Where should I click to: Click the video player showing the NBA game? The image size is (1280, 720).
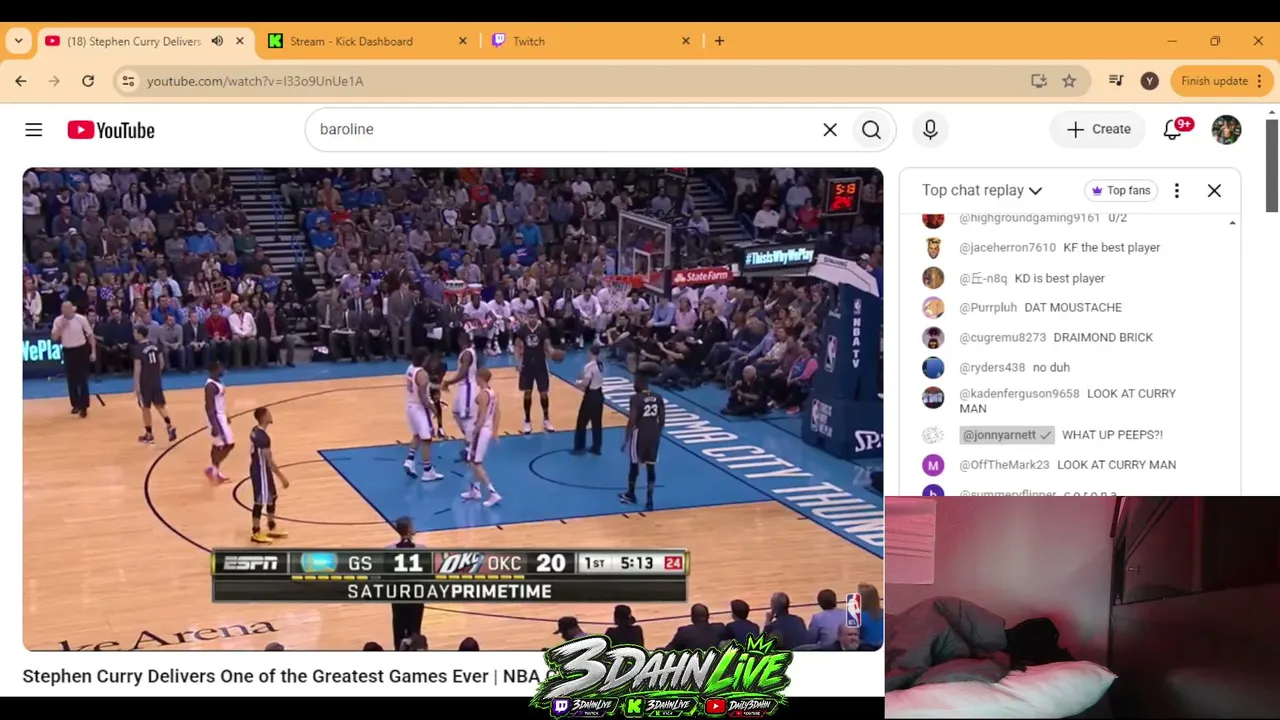pos(453,409)
